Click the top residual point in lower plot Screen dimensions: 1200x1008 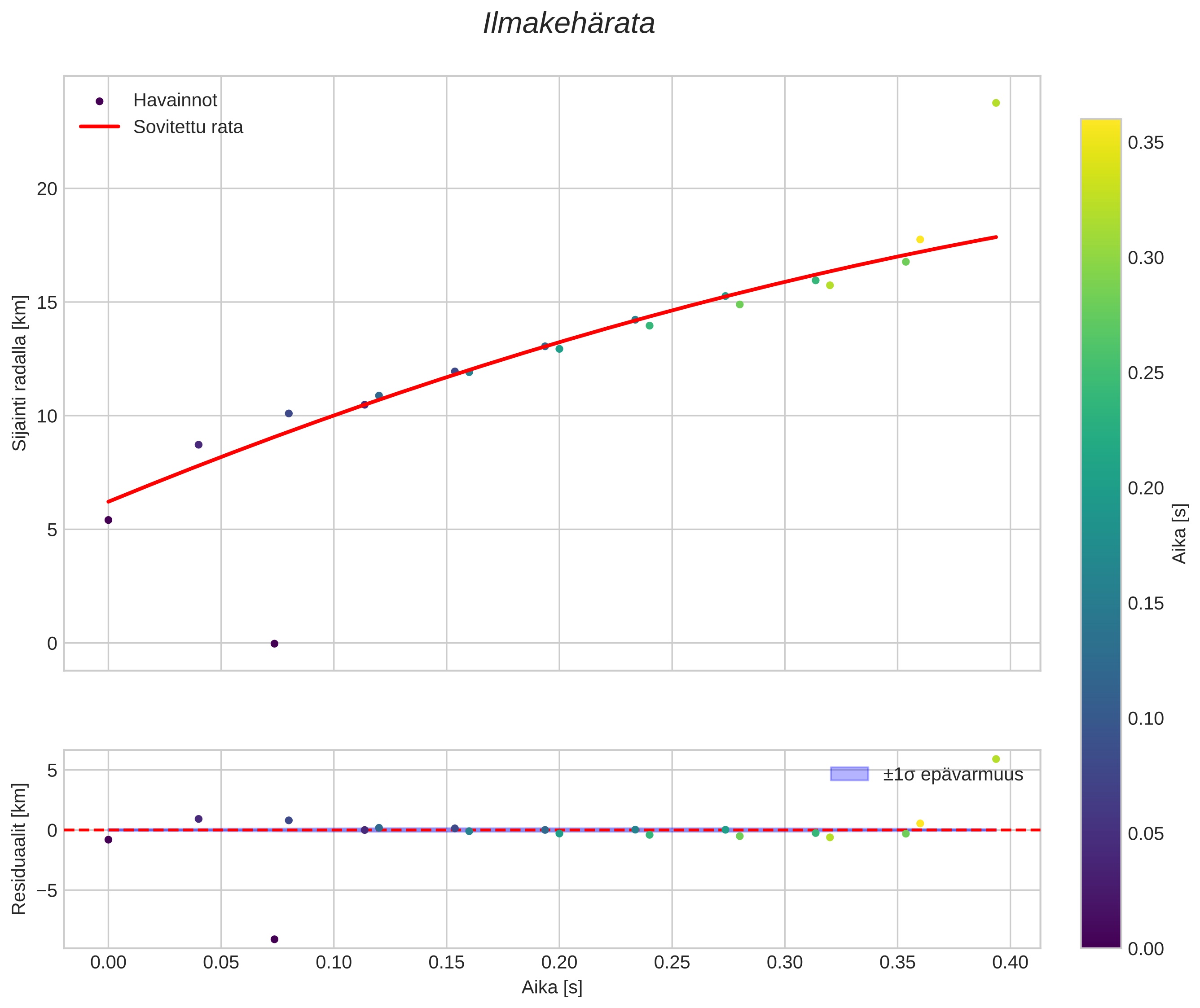996,759
